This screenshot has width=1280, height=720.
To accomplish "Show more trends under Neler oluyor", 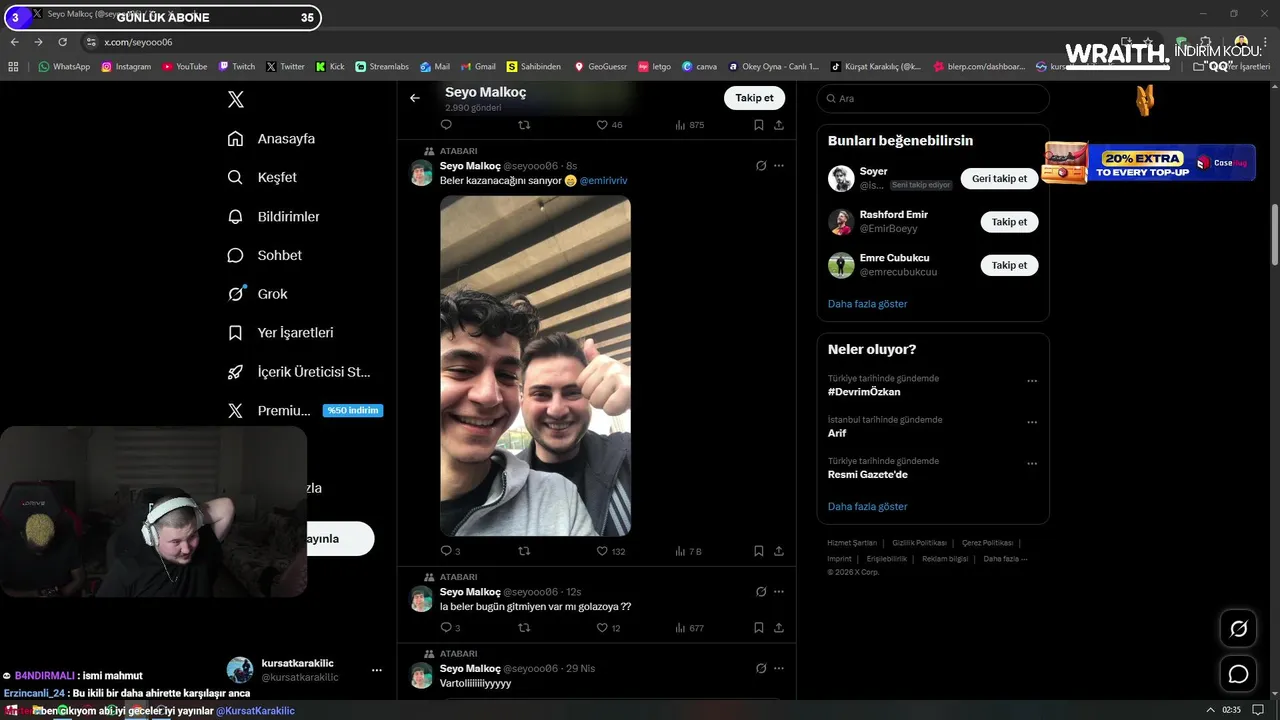I will [867, 507].
